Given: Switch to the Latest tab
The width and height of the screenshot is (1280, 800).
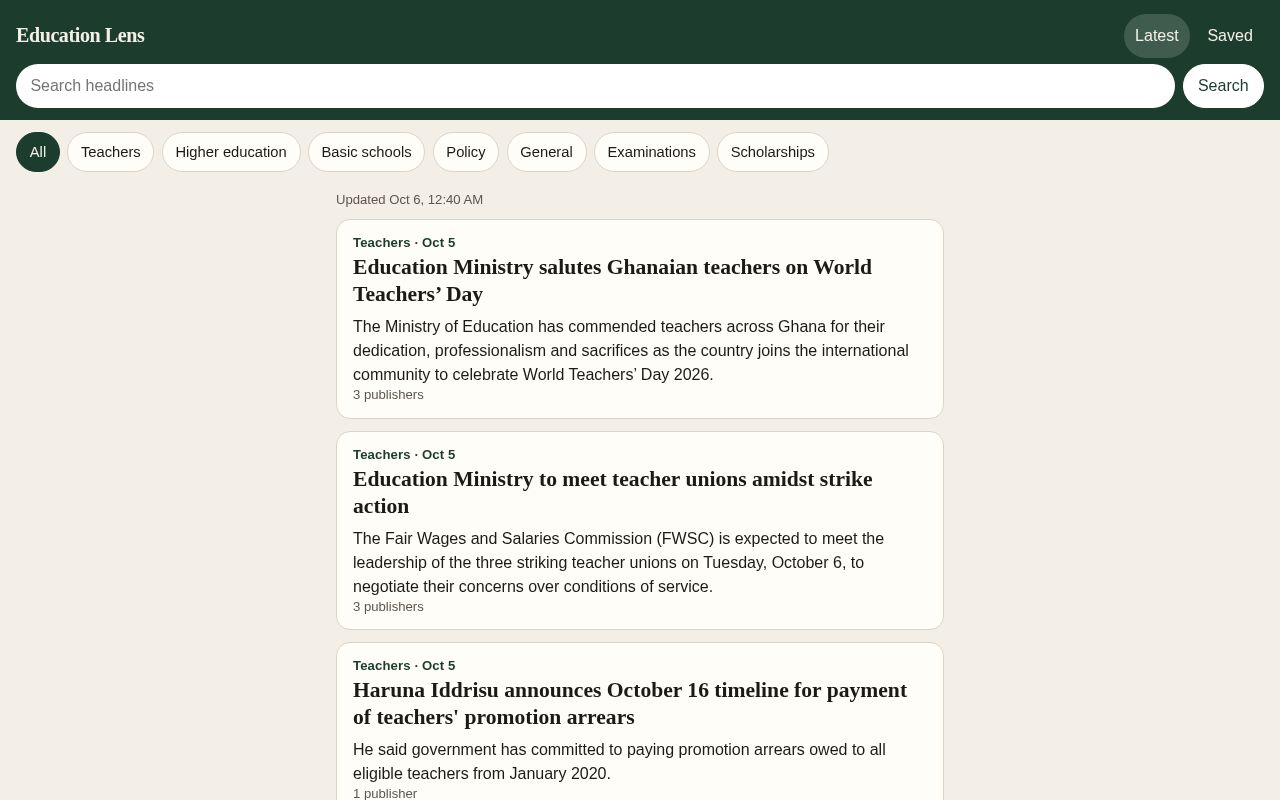Looking at the screenshot, I should click(x=1156, y=36).
